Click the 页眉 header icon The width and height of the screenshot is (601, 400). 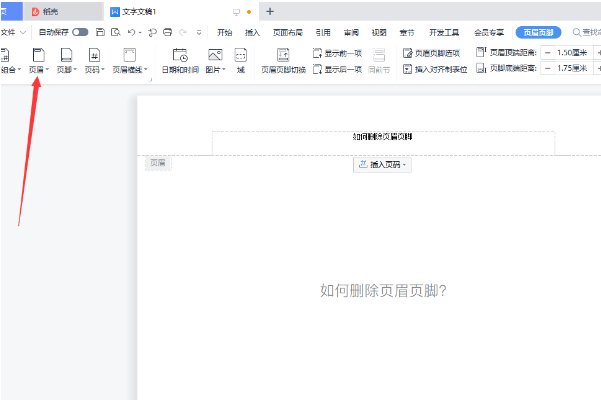38,55
